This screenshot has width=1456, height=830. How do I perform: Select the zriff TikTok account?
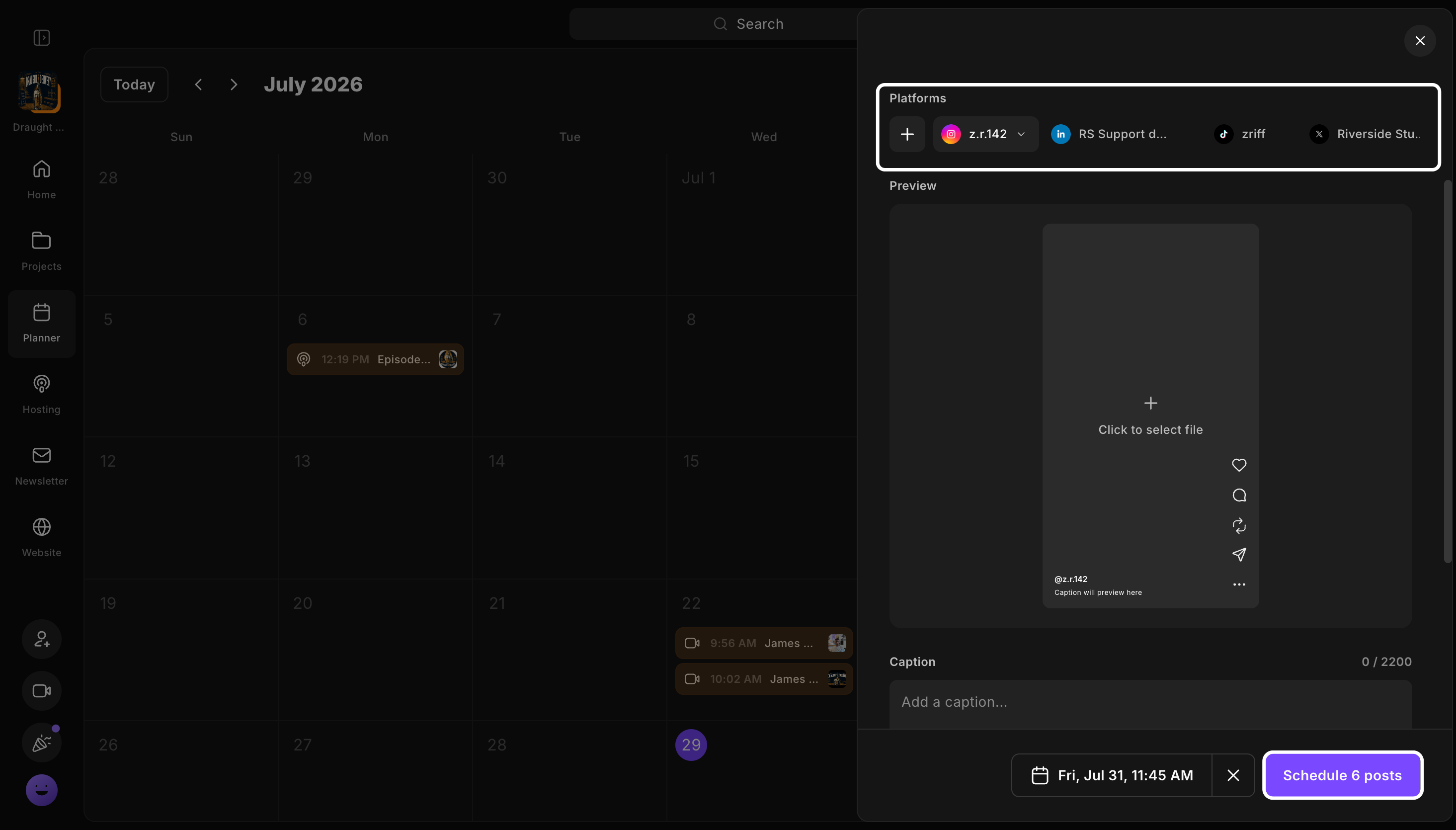coord(1239,134)
